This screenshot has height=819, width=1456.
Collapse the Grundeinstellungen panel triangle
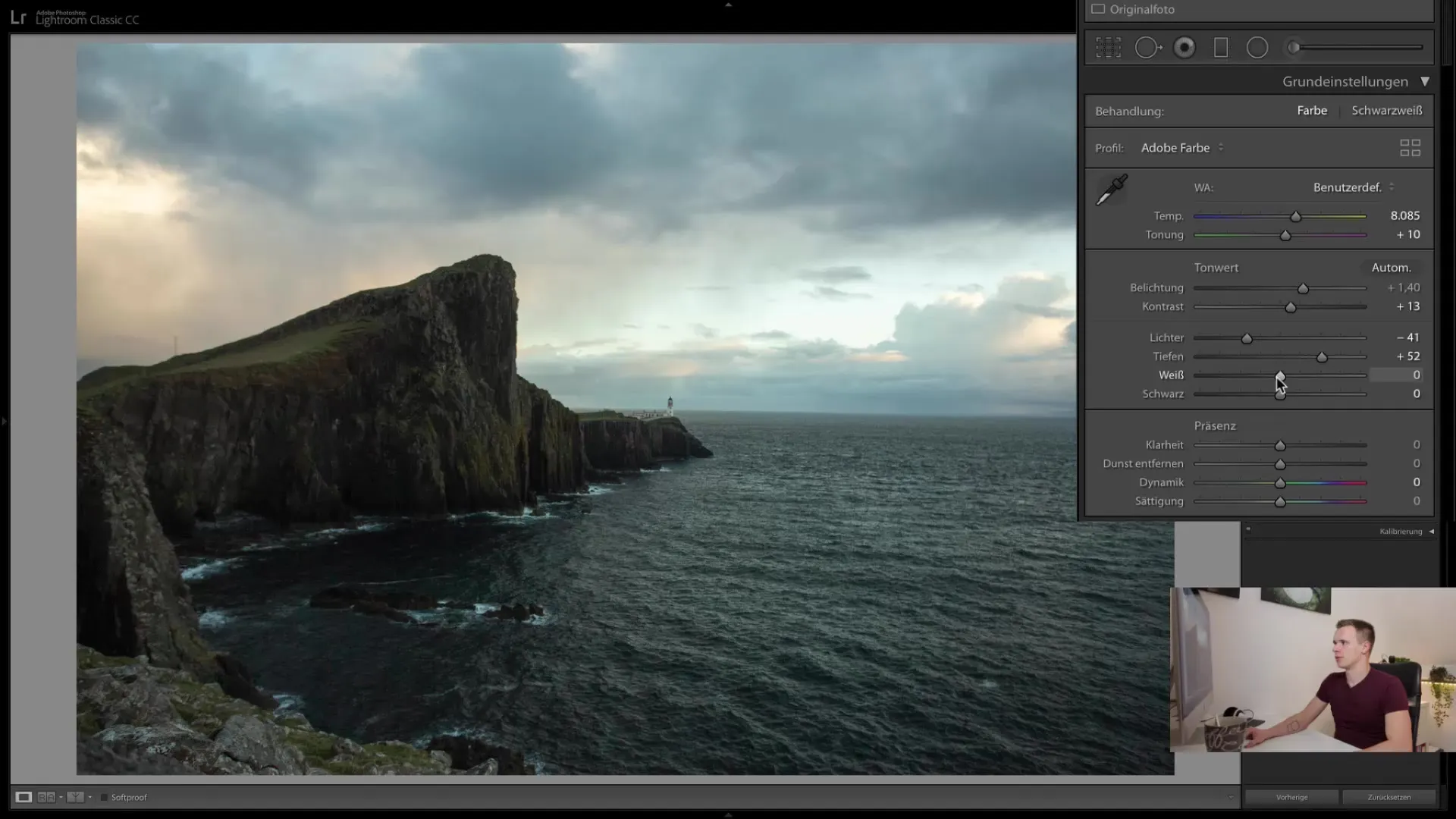pyautogui.click(x=1425, y=81)
